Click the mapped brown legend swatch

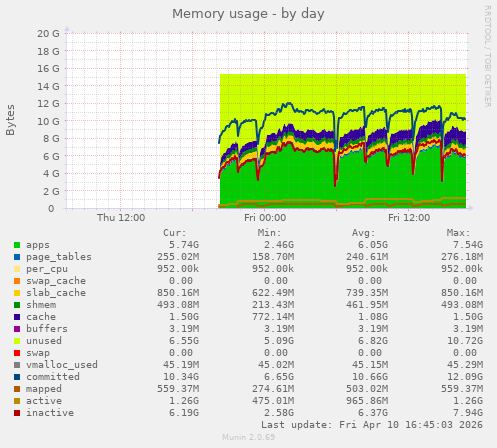[17, 389]
